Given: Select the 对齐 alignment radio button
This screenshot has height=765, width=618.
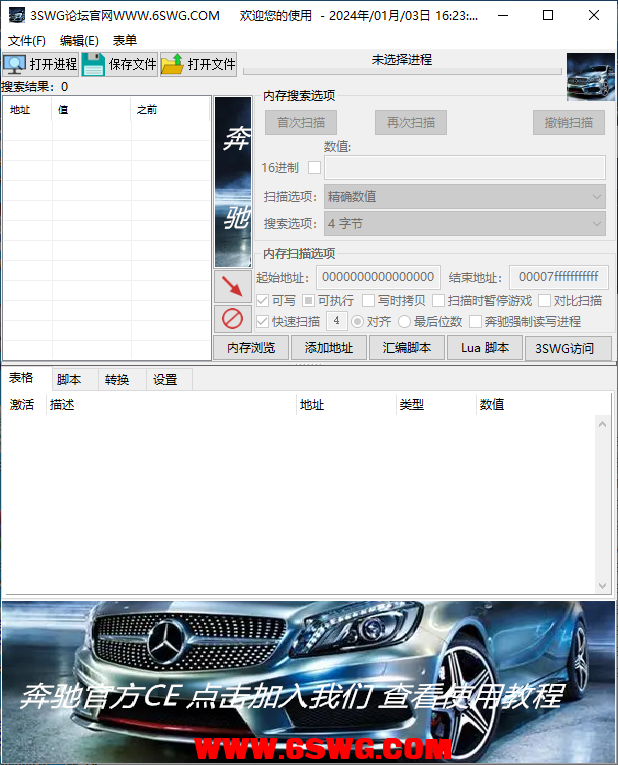Looking at the screenshot, I should pos(357,322).
